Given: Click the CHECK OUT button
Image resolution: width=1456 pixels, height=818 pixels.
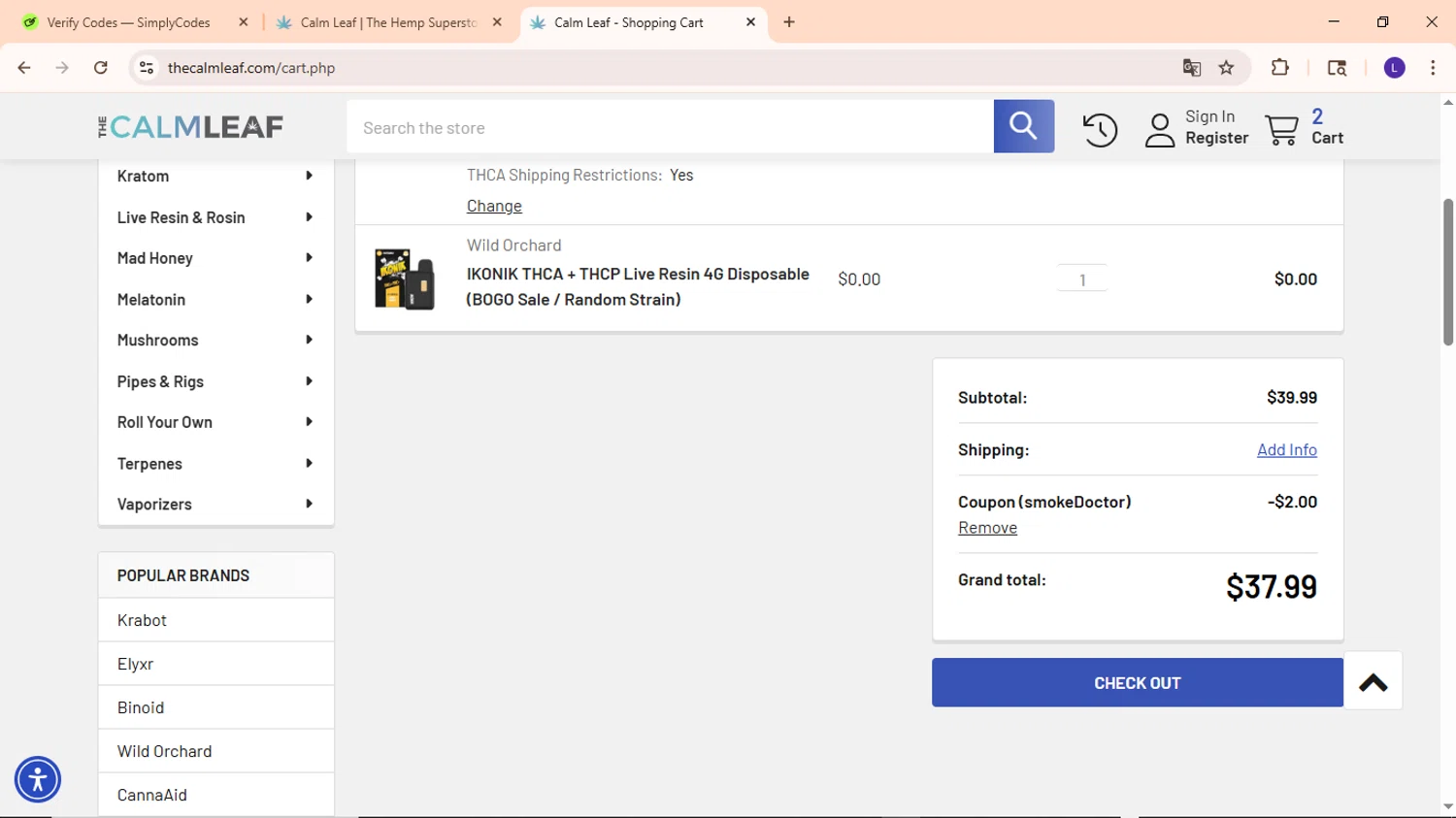Looking at the screenshot, I should coord(1138,682).
